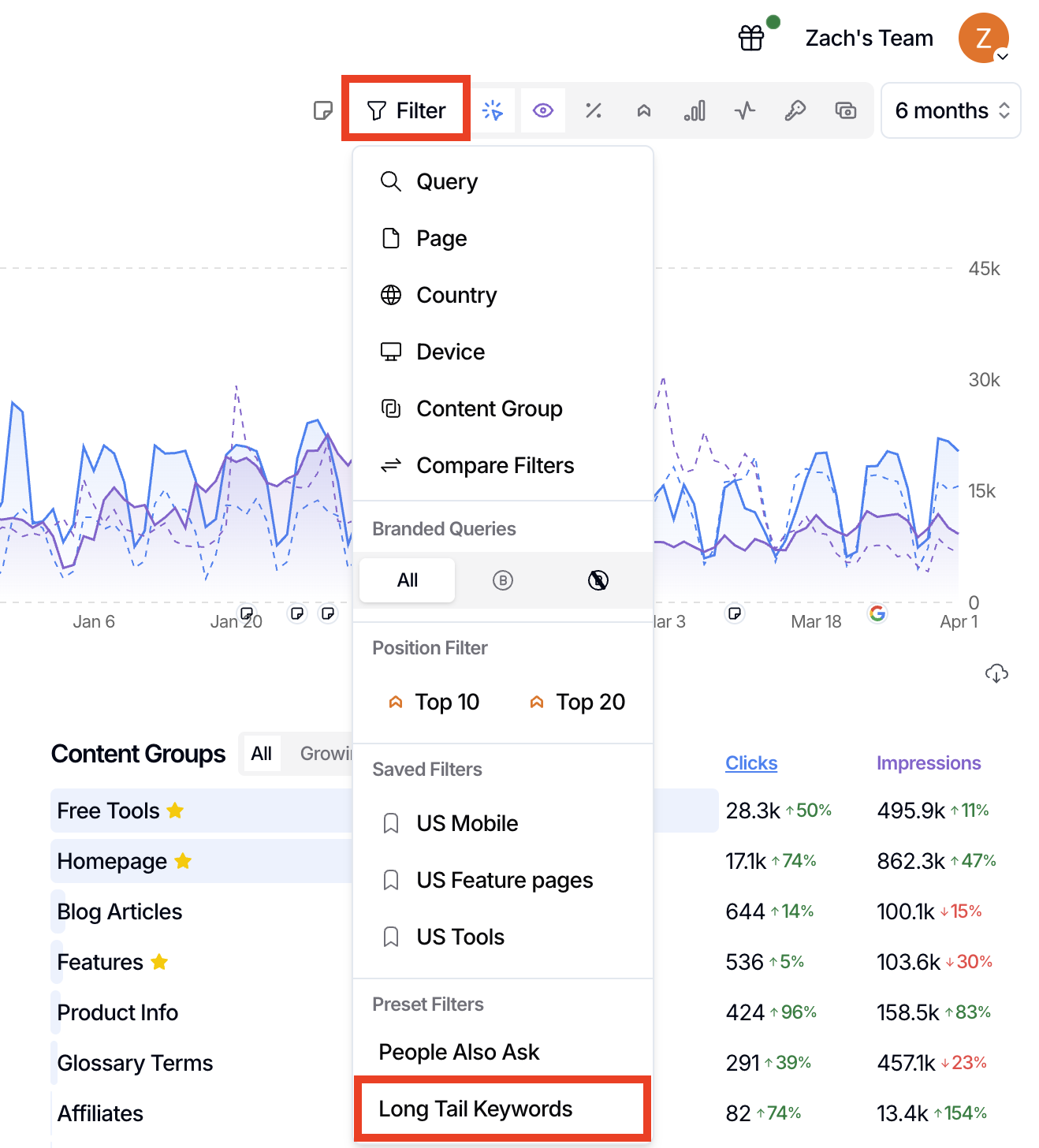Open the notes icon beside Filter
The image size is (1039, 1148).
click(x=322, y=110)
